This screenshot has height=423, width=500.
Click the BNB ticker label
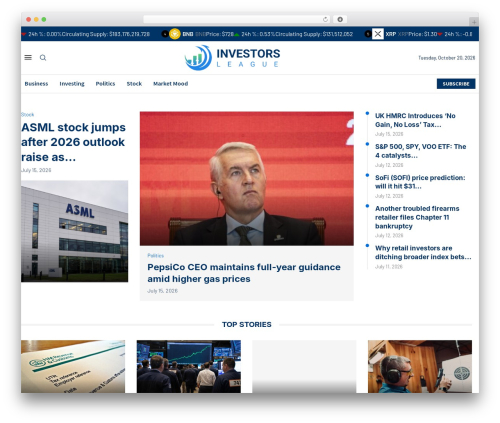coord(188,34)
